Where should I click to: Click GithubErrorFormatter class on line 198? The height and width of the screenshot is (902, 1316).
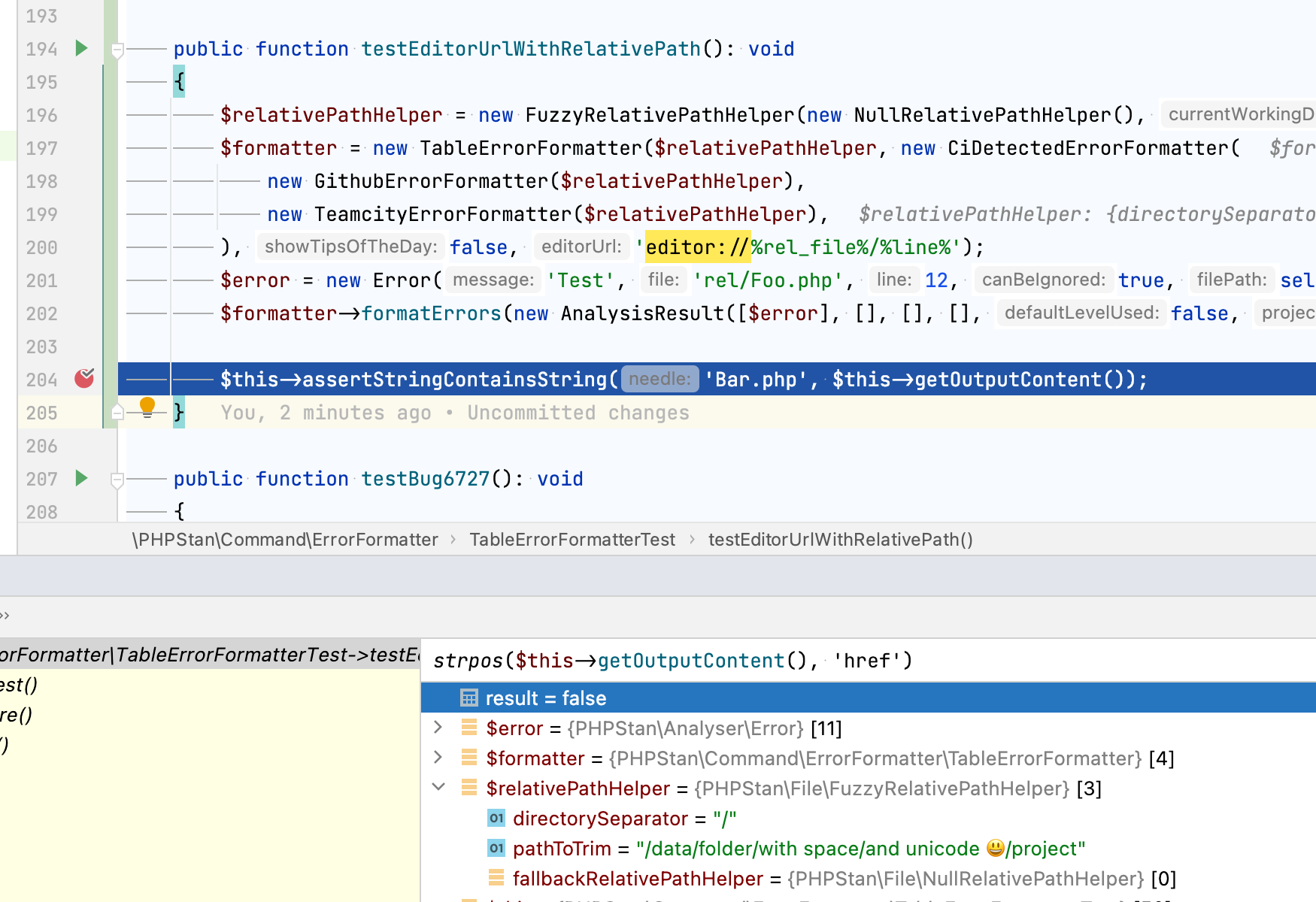click(431, 181)
